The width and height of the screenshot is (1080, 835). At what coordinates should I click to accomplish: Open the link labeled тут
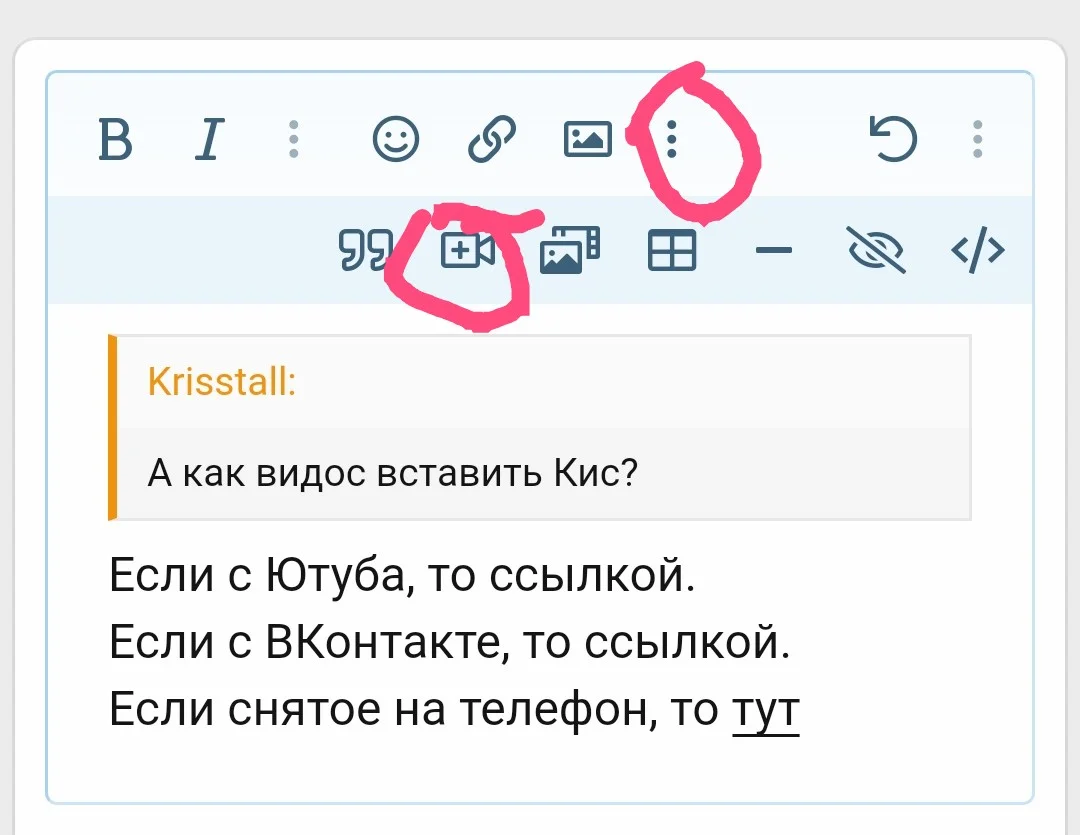point(765,709)
